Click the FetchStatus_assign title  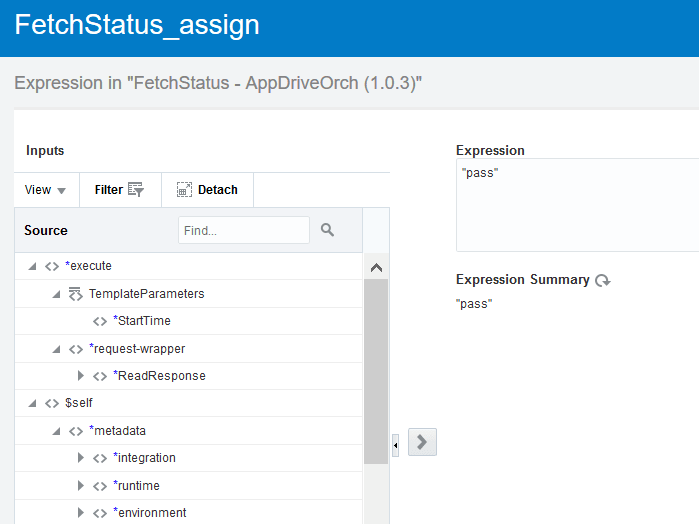tap(137, 25)
